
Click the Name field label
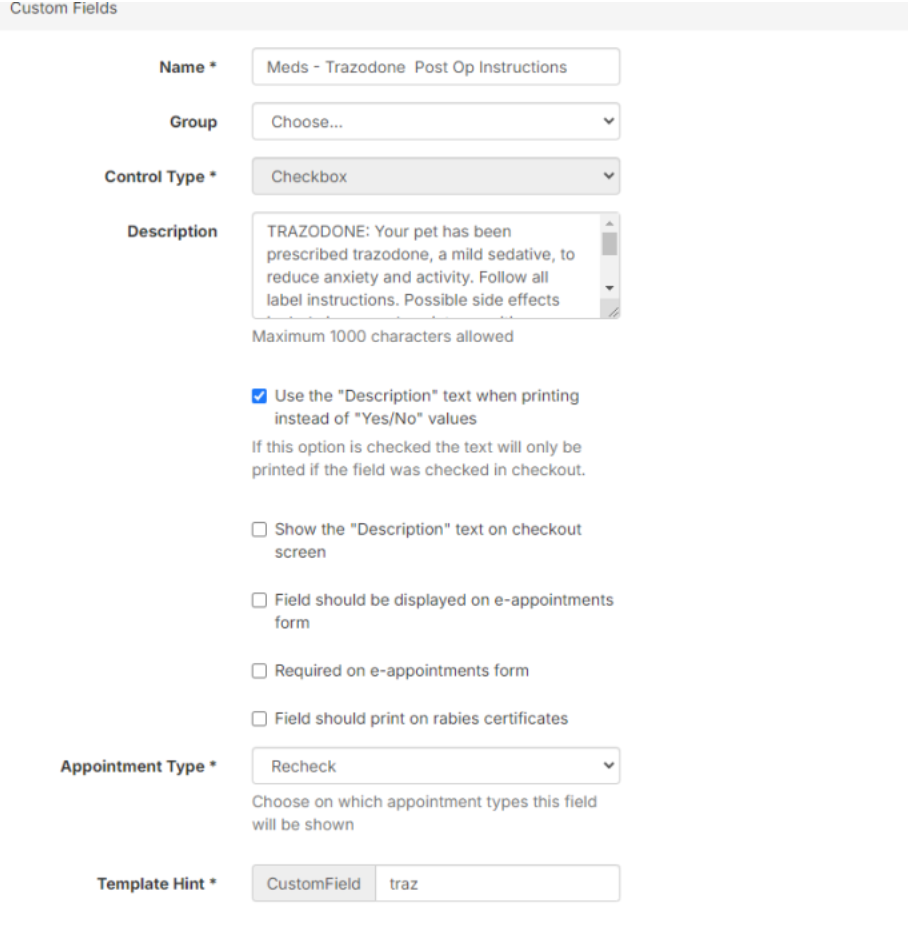[x=188, y=67]
